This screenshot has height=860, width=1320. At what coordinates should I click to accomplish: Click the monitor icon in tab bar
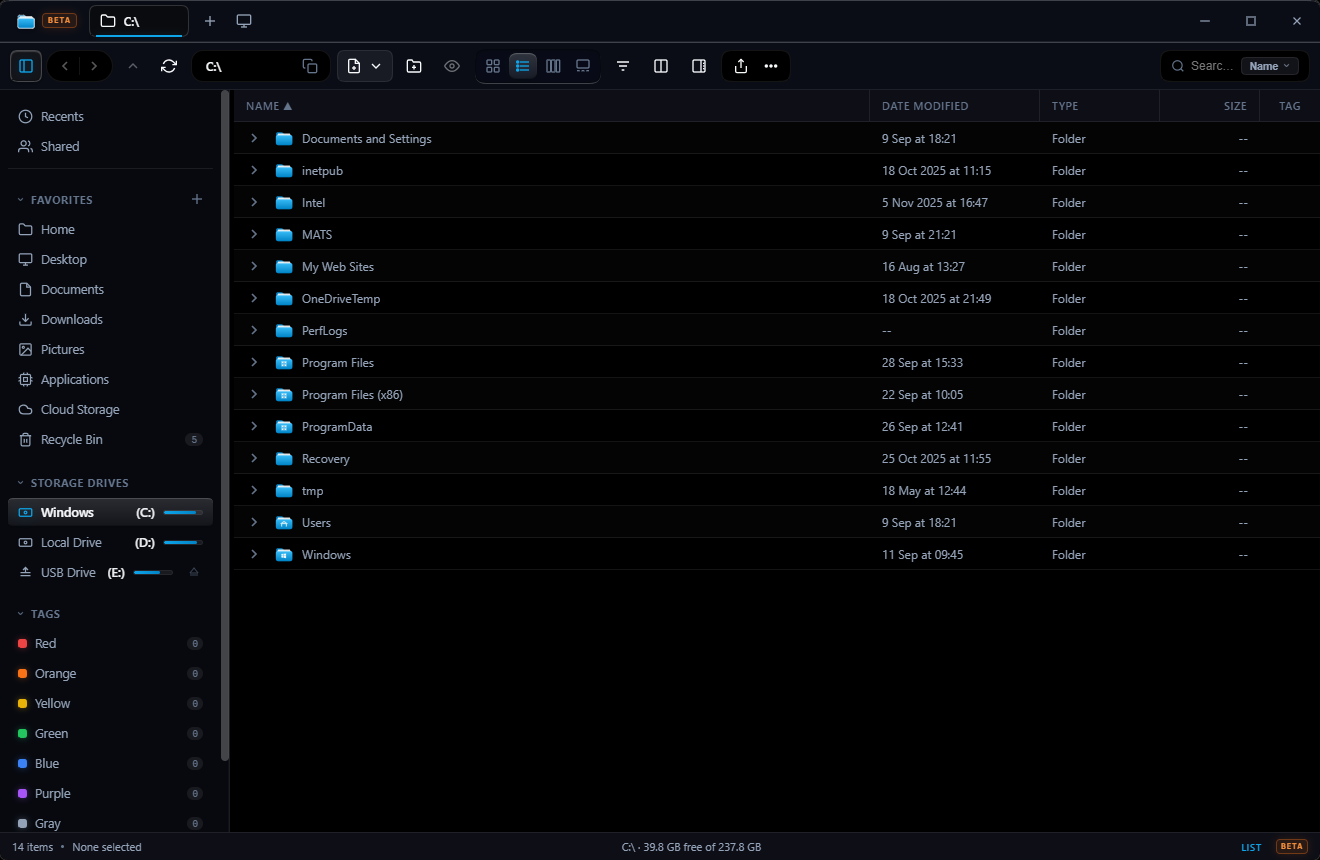tap(244, 21)
